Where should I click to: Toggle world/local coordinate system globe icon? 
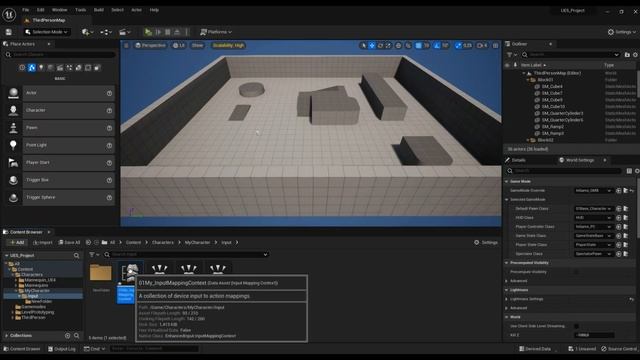pos(398,45)
